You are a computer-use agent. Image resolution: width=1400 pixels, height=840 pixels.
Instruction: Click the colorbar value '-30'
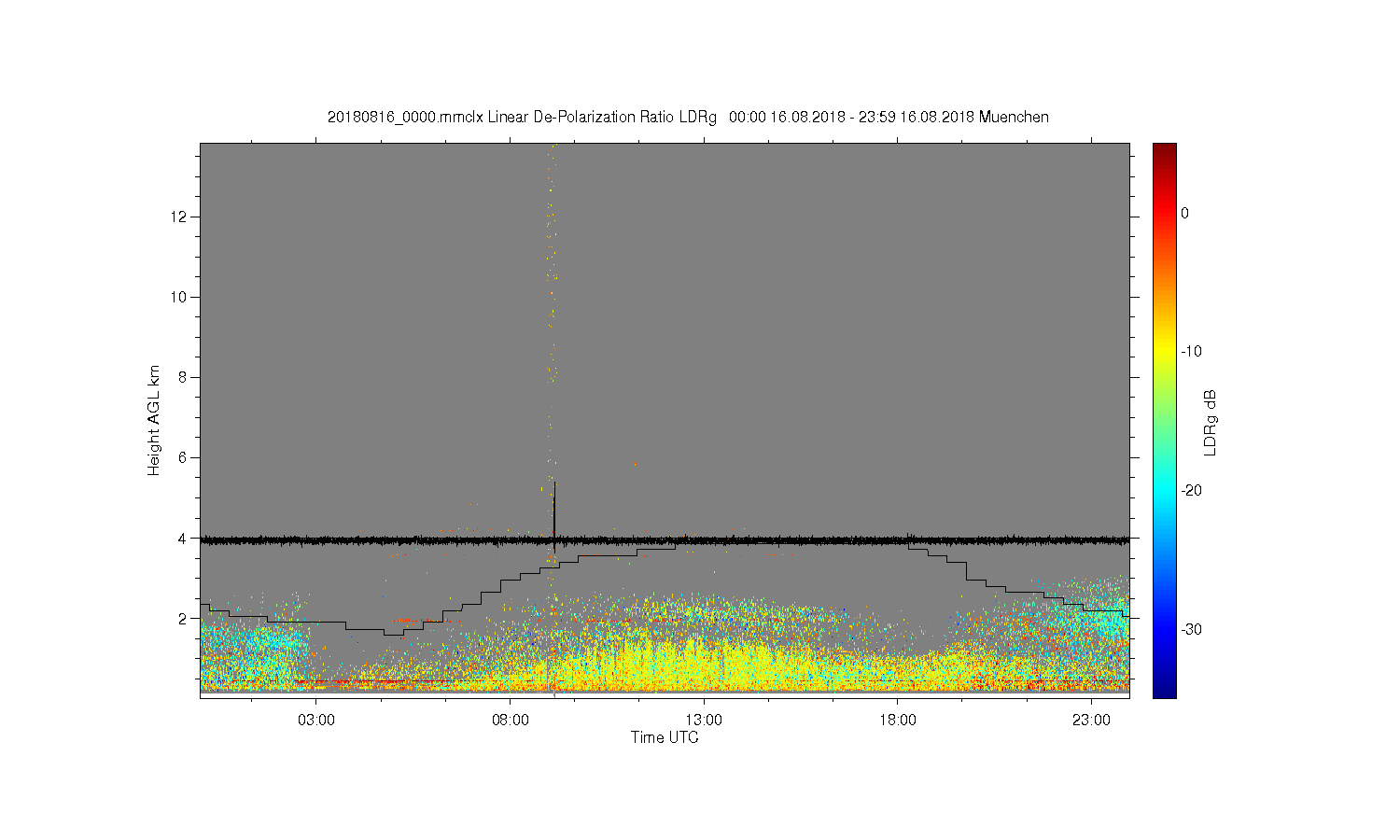[x=1191, y=630]
